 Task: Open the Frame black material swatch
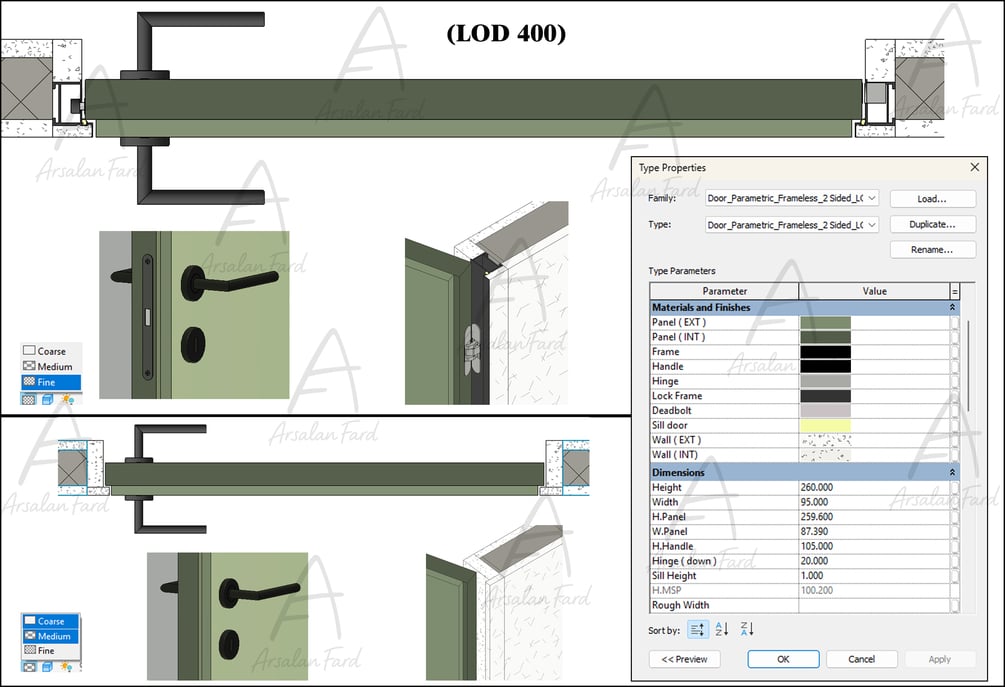(826, 352)
